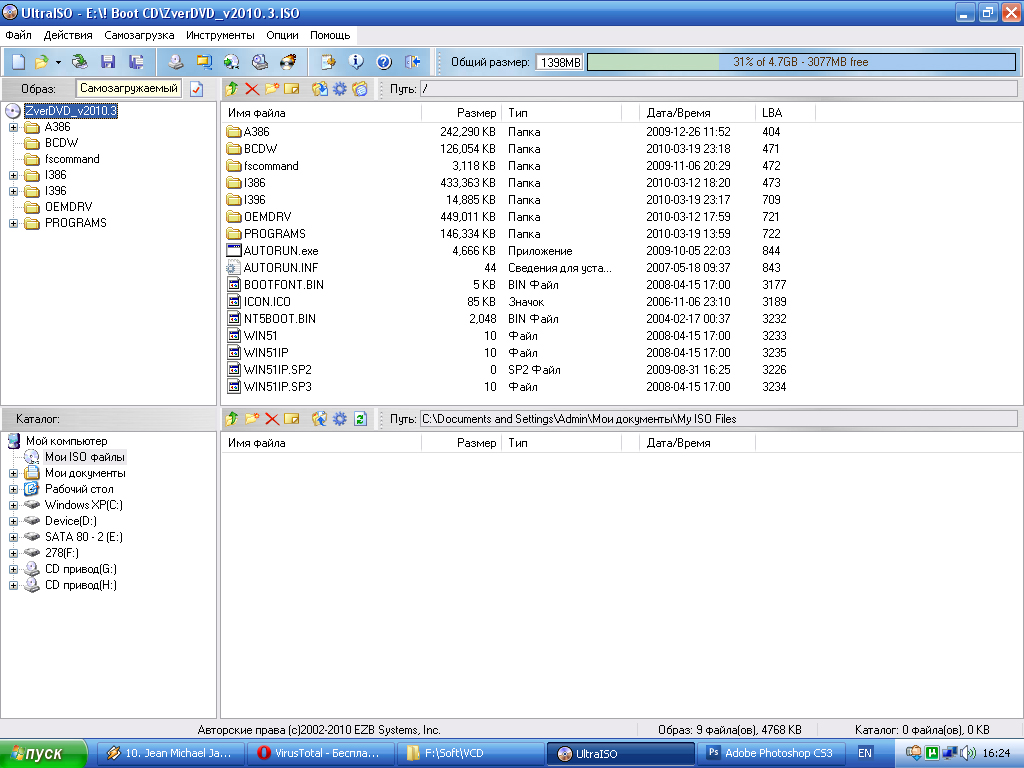Click red X Delete icon in image toolbar
Image resolution: width=1024 pixels, height=768 pixels.
click(x=251, y=89)
